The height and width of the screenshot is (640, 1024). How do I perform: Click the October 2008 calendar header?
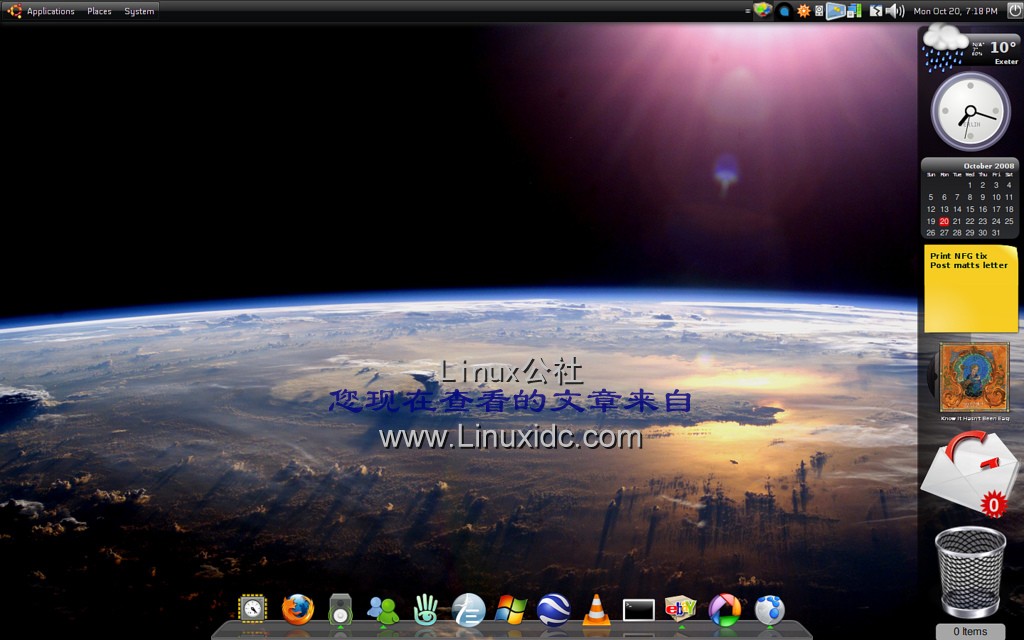[x=989, y=166]
